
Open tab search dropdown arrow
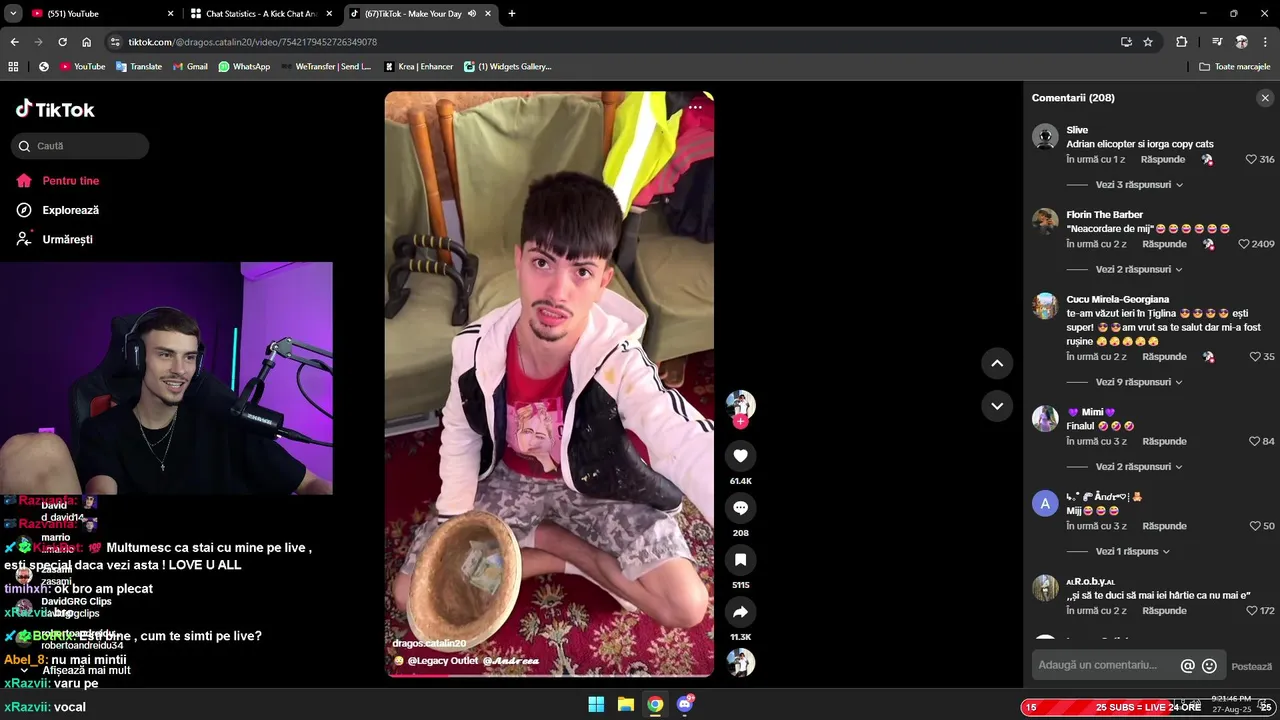[13, 14]
